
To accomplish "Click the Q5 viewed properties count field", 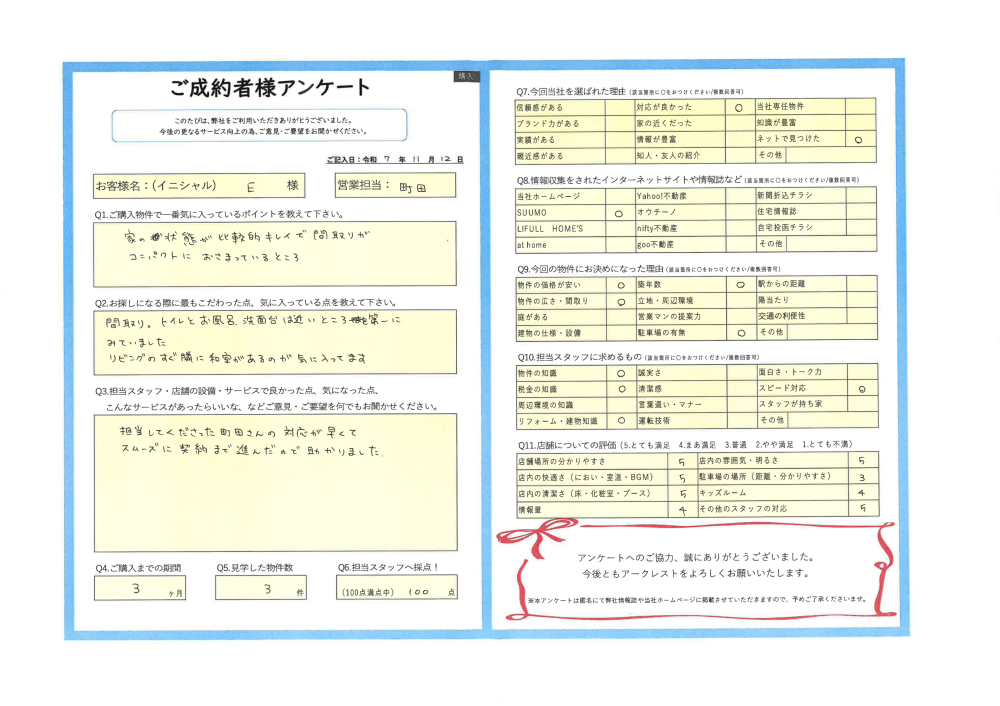I will coord(266,589).
